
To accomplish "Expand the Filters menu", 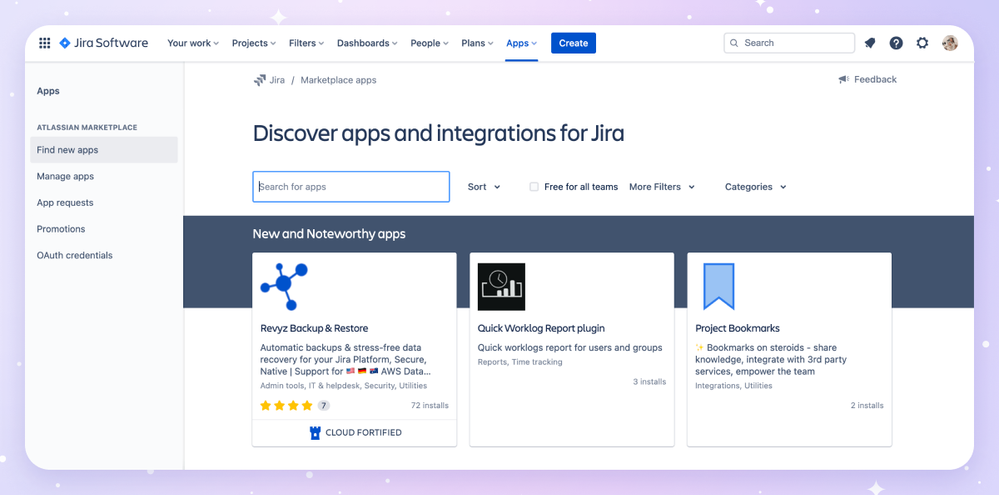I will [x=306, y=43].
